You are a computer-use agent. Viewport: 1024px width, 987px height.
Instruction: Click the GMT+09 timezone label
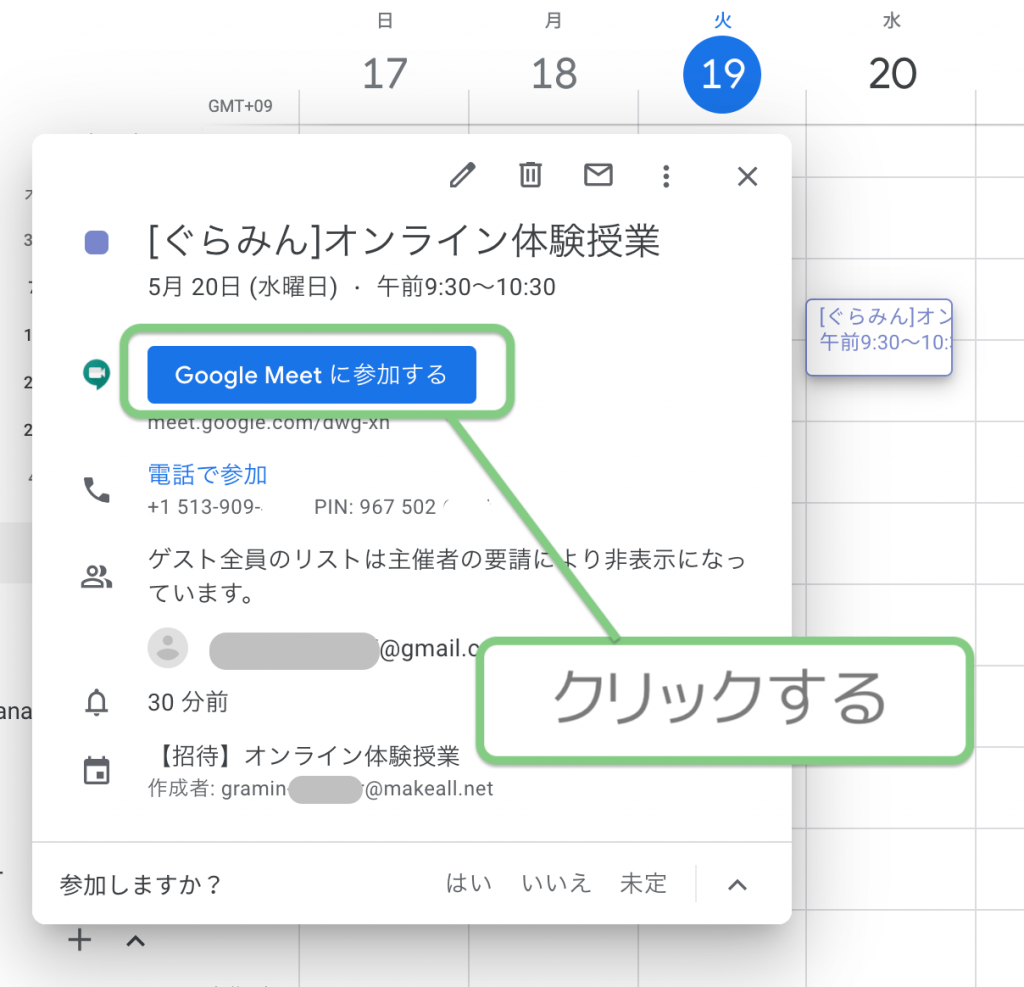click(240, 106)
